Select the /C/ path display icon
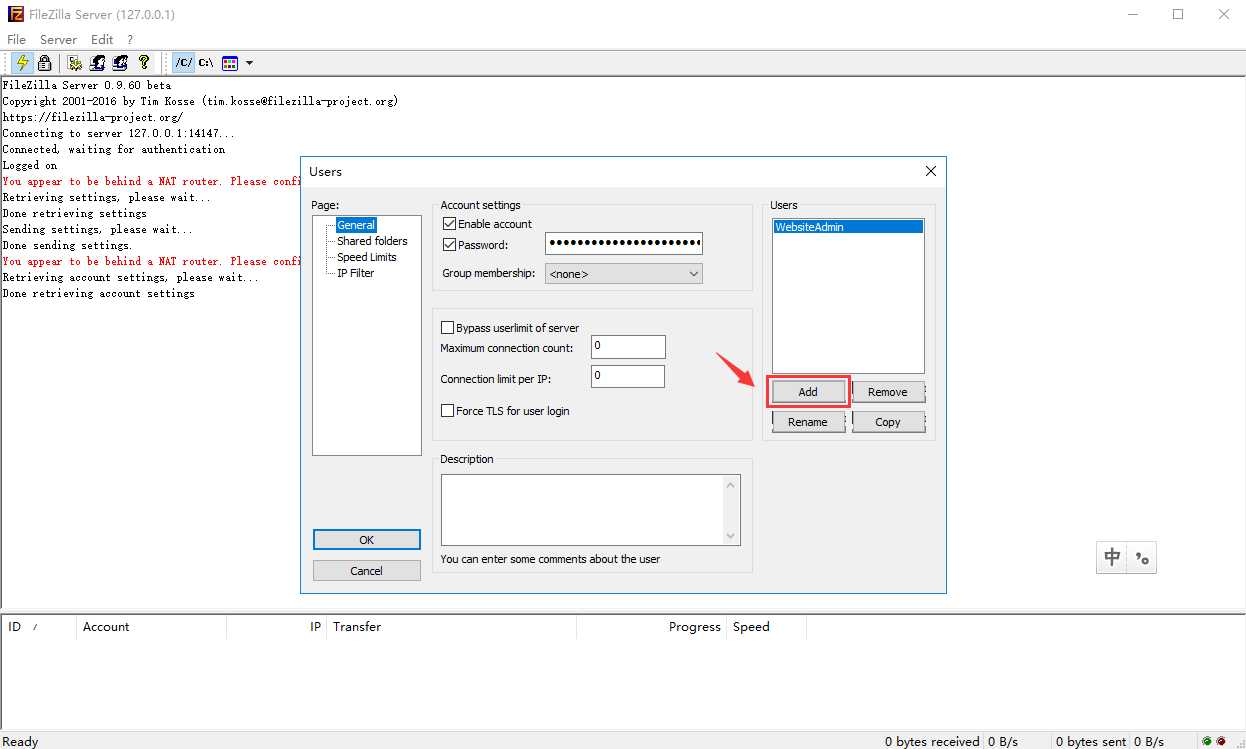Image resolution: width=1246 pixels, height=749 pixels. click(183, 62)
